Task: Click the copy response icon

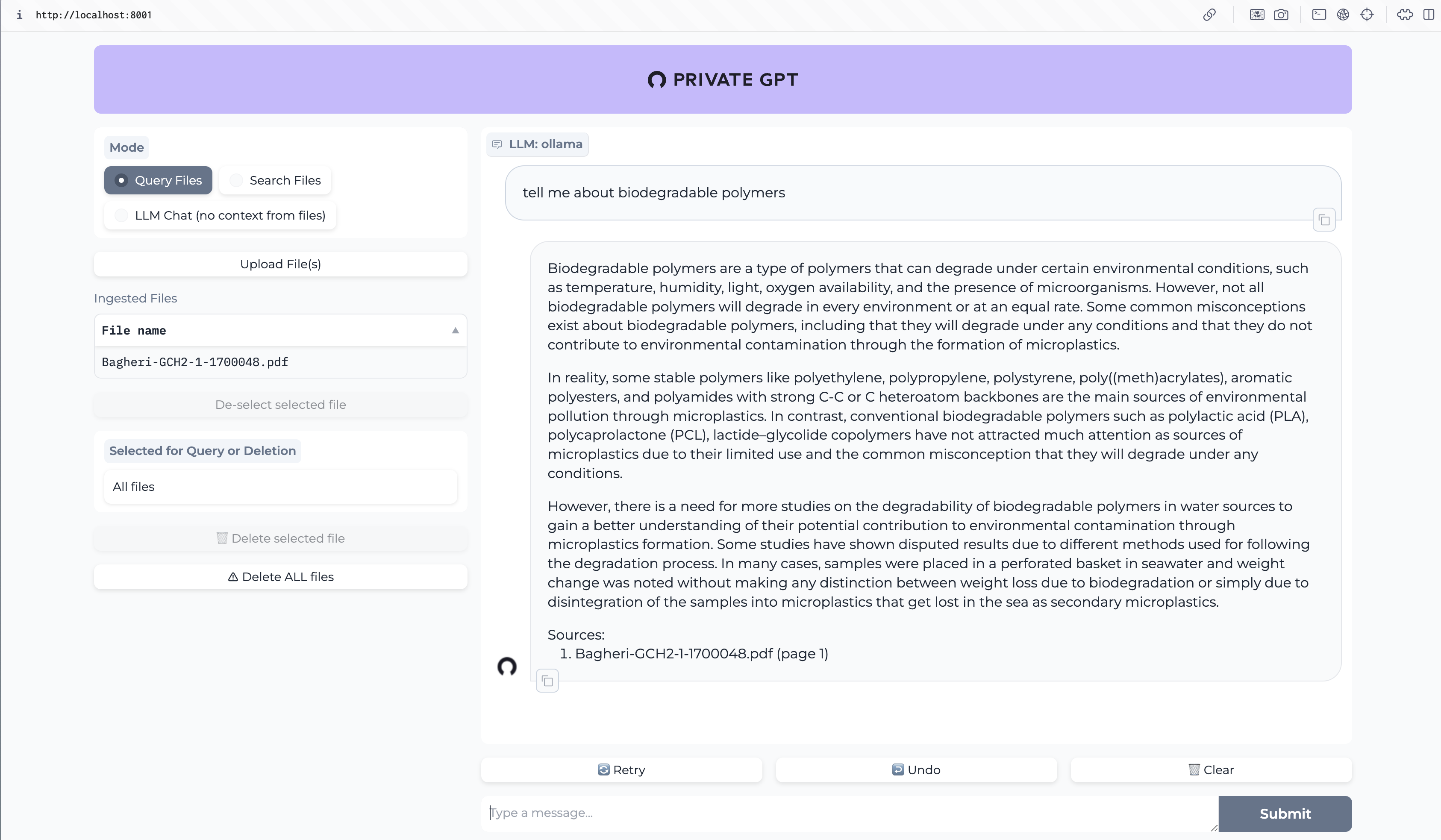Action: (x=547, y=681)
